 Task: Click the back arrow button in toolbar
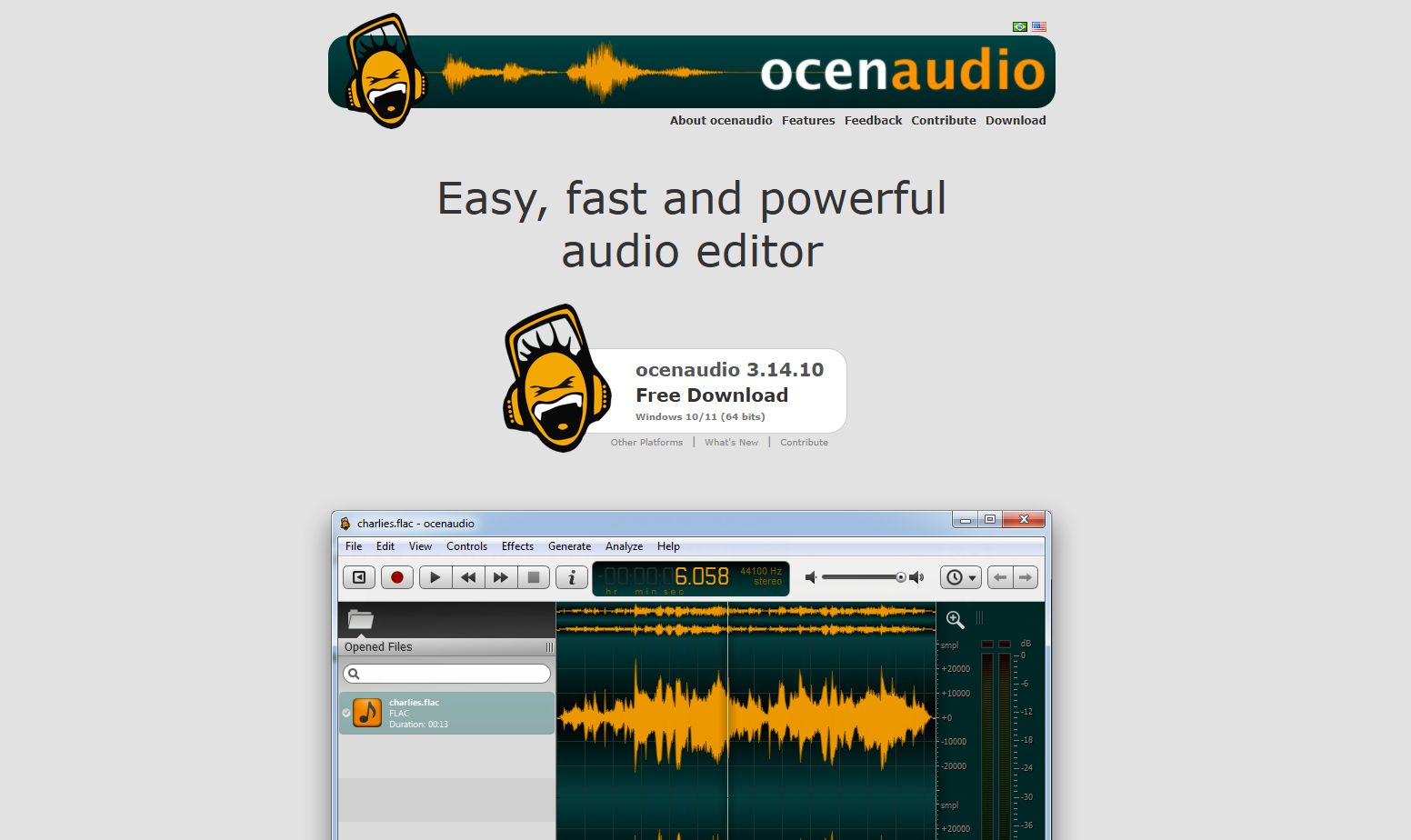pyautogui.click(x=1000, y=577)
